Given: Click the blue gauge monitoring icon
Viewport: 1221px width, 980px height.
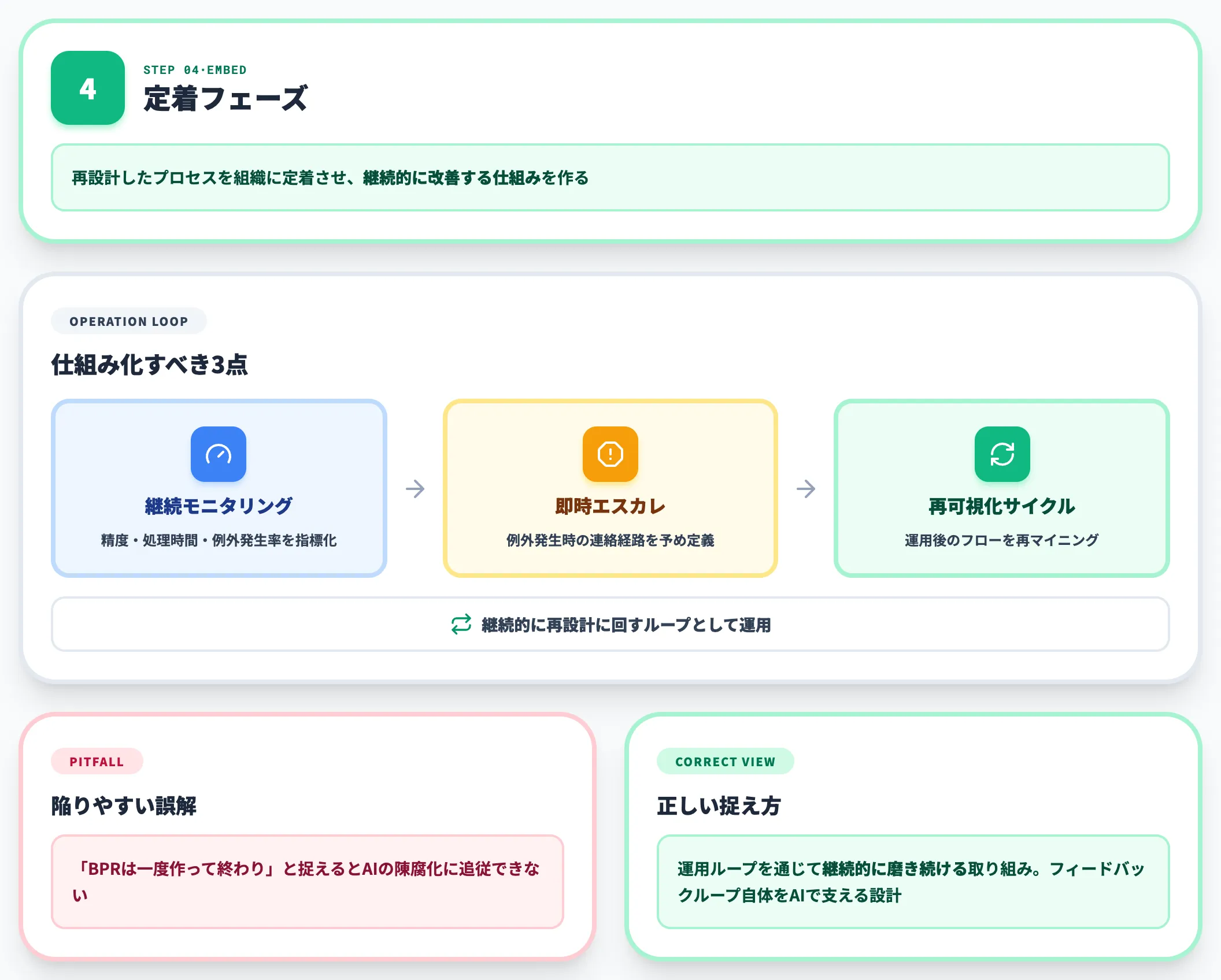Looking at the screenshot, I should [x=219, y=454].
